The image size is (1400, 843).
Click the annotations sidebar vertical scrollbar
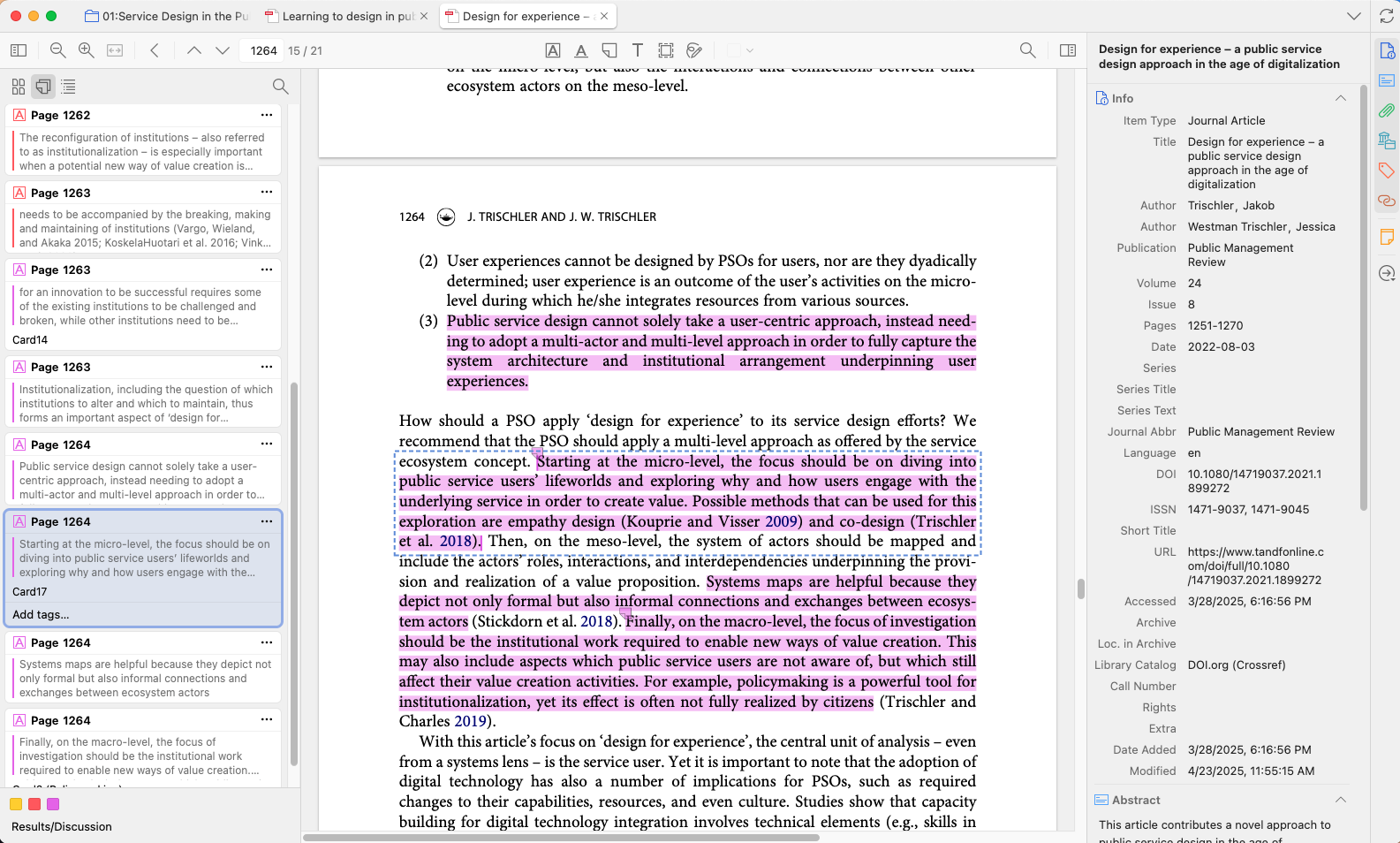point(294,574)
